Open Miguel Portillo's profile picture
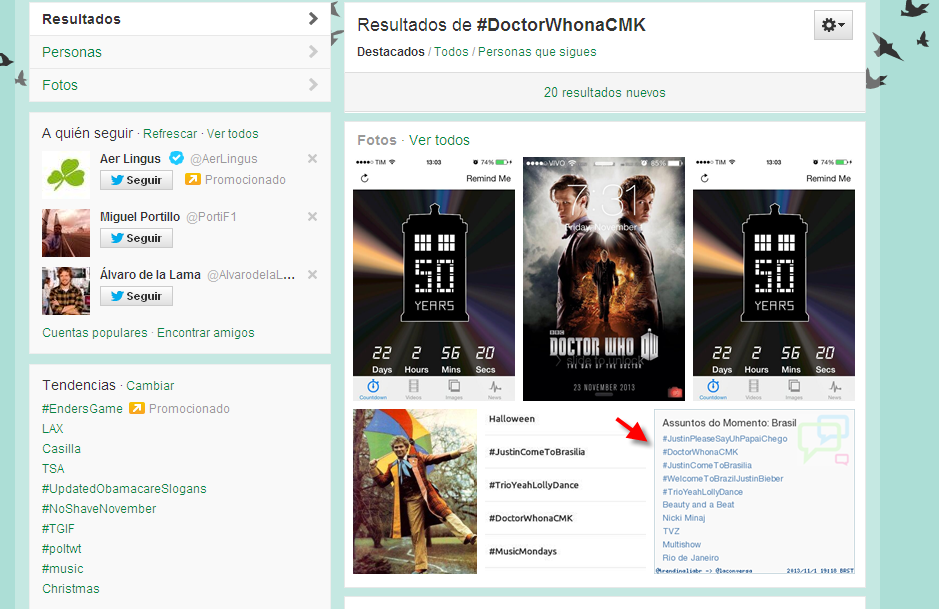This screenshot has height=609, width=939. pos(66,232)
